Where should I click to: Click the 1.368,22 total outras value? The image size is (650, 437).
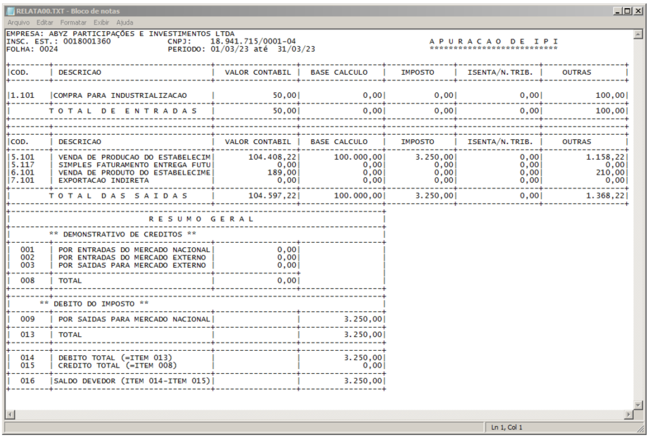[605, 196]
